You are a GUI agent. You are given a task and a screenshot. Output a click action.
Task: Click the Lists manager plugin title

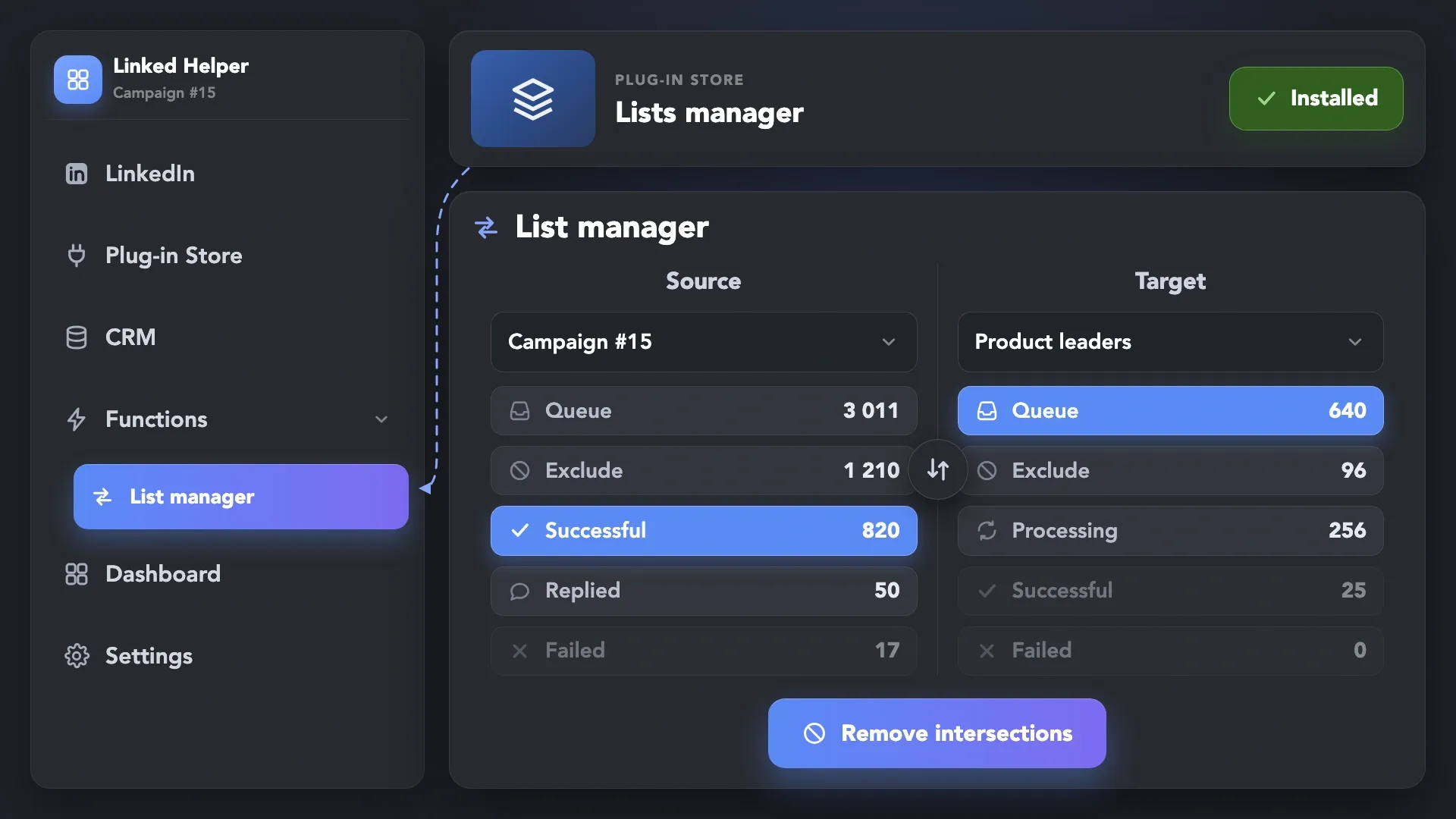(x=709, y=113)
